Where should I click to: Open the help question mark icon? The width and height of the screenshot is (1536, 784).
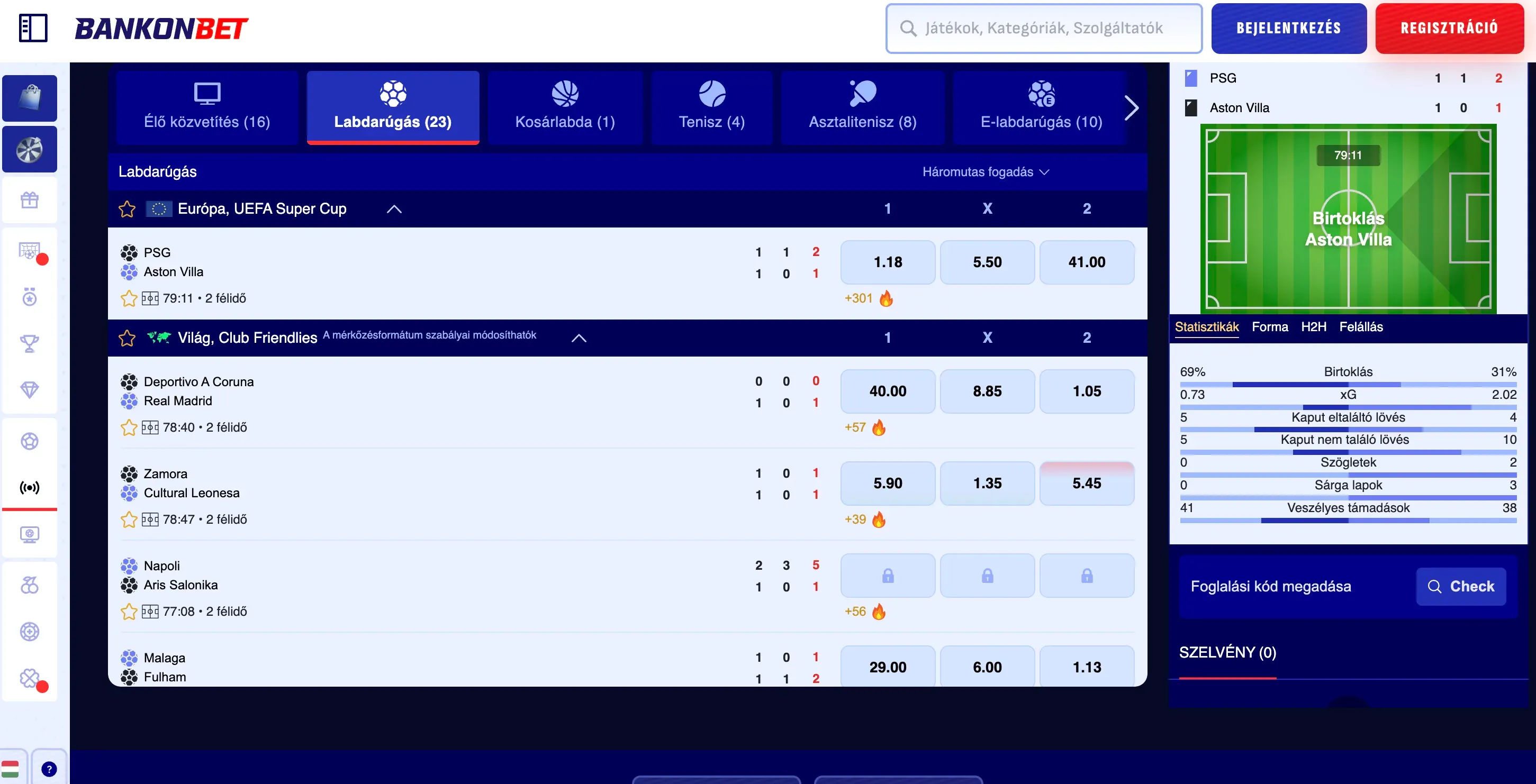(49, 769)
